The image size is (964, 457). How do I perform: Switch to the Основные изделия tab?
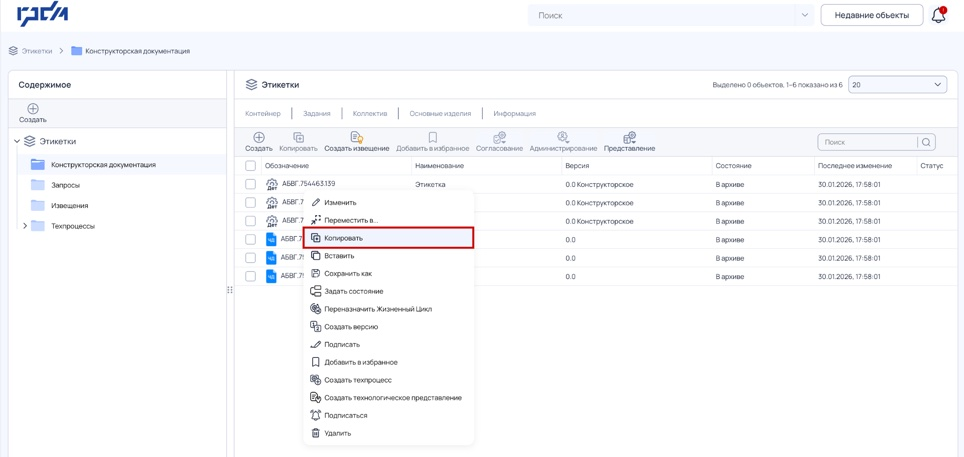[440, 114]
